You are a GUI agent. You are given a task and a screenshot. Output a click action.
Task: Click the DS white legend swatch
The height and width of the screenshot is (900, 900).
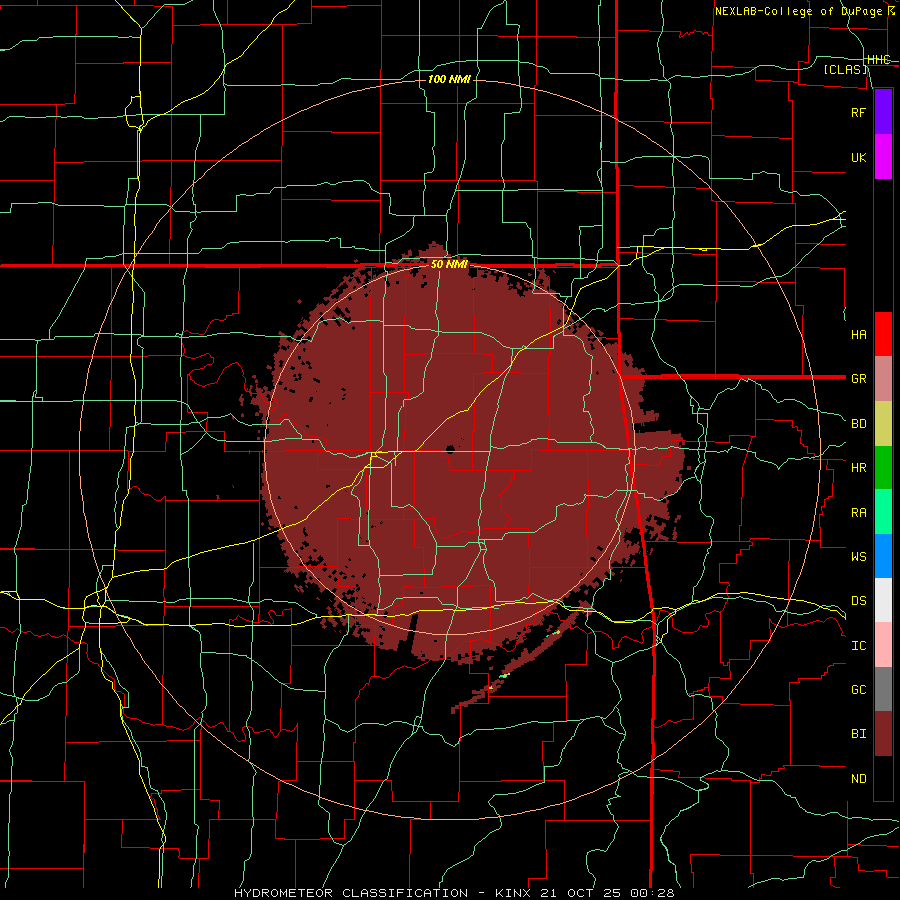[x=883, y=600]
